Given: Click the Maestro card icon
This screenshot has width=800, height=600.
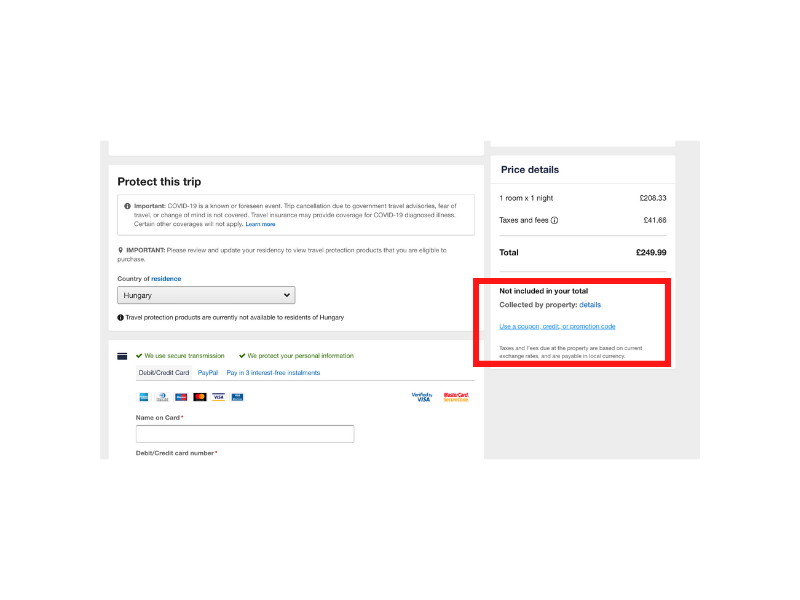Looking at the screenshot, I should point(181,397).
